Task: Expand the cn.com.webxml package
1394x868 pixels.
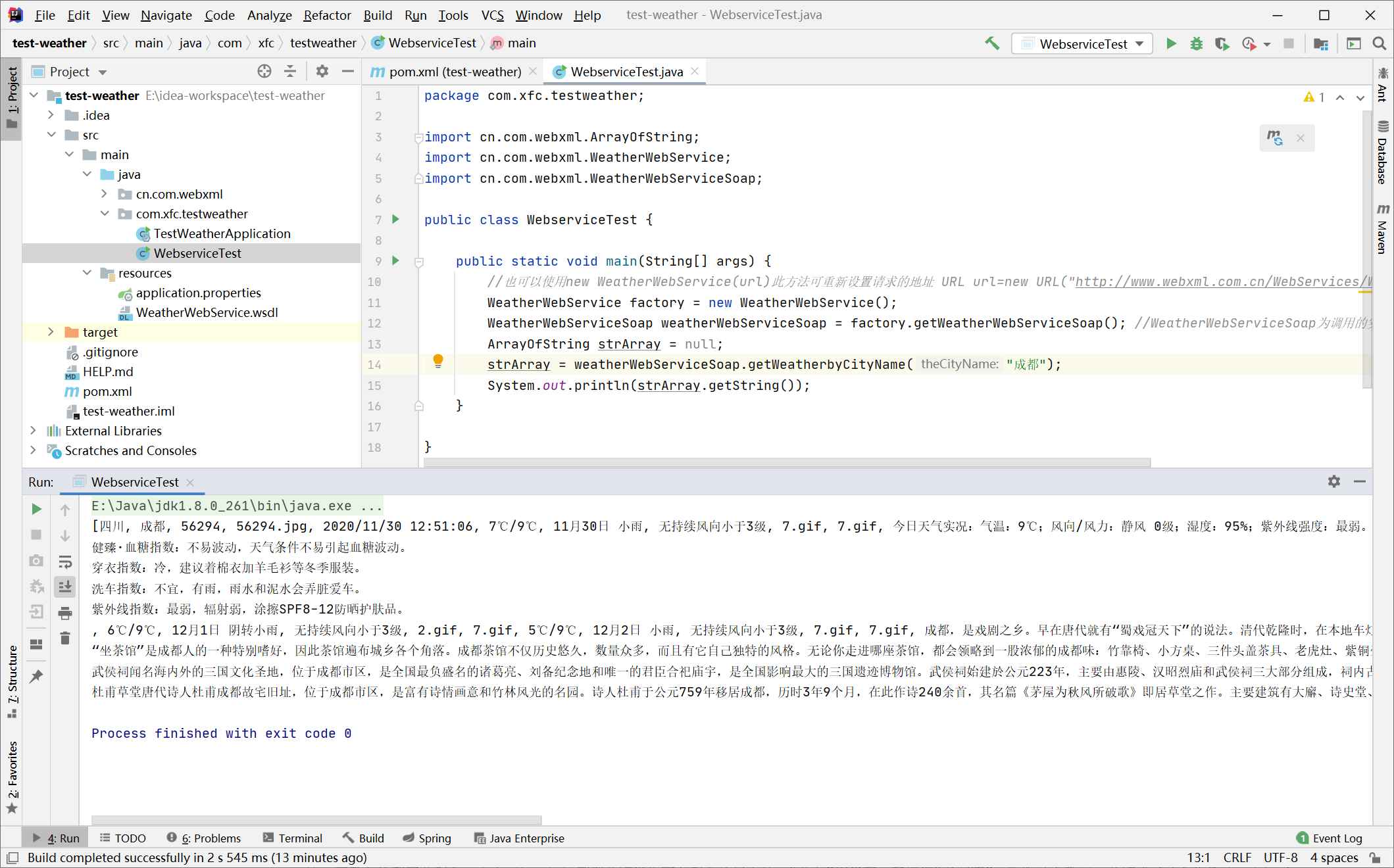Action: 105,194
